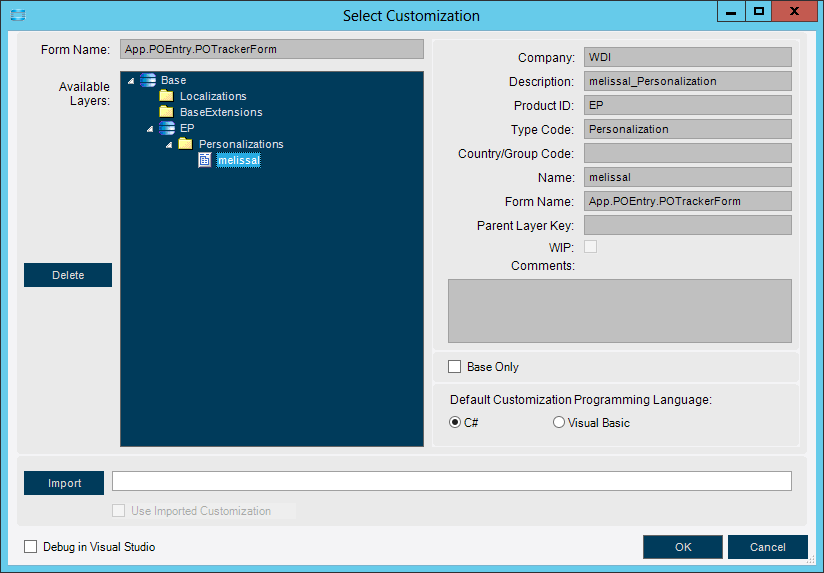This screenshot has height=573, width=824.
Task: Click the EP product layer icon
Action: click(167, 128)
